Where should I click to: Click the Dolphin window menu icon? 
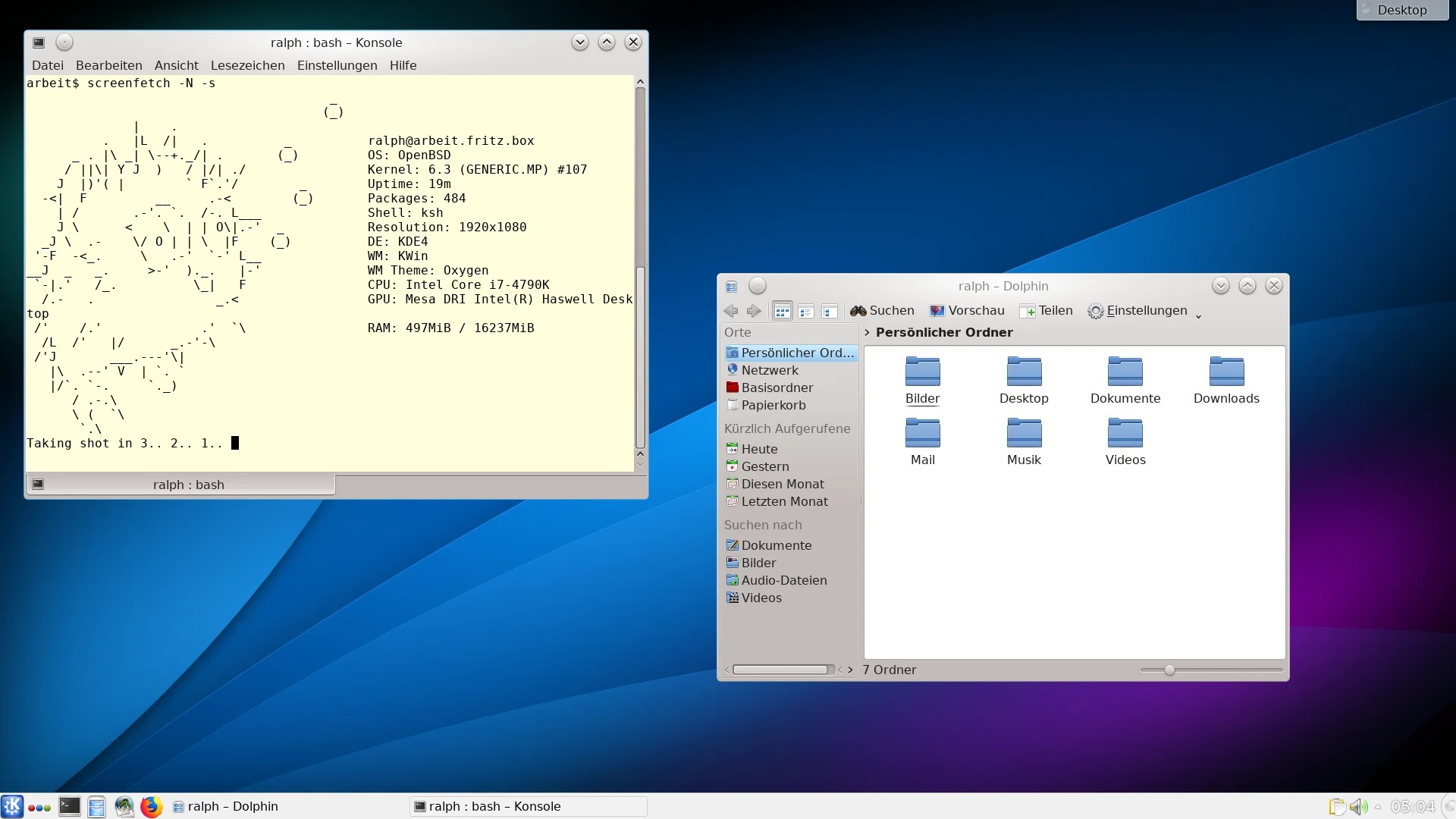coord(731,287)
